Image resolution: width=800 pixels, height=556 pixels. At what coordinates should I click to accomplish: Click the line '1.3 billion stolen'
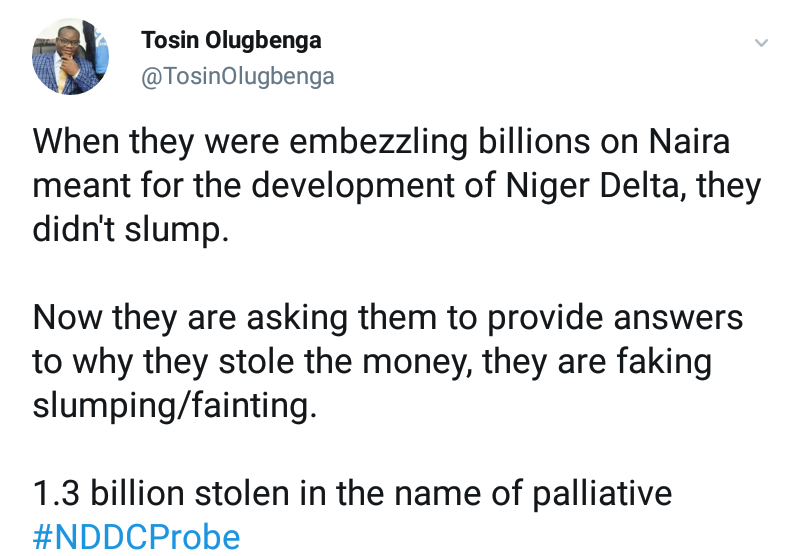click(x=352, y=493)
